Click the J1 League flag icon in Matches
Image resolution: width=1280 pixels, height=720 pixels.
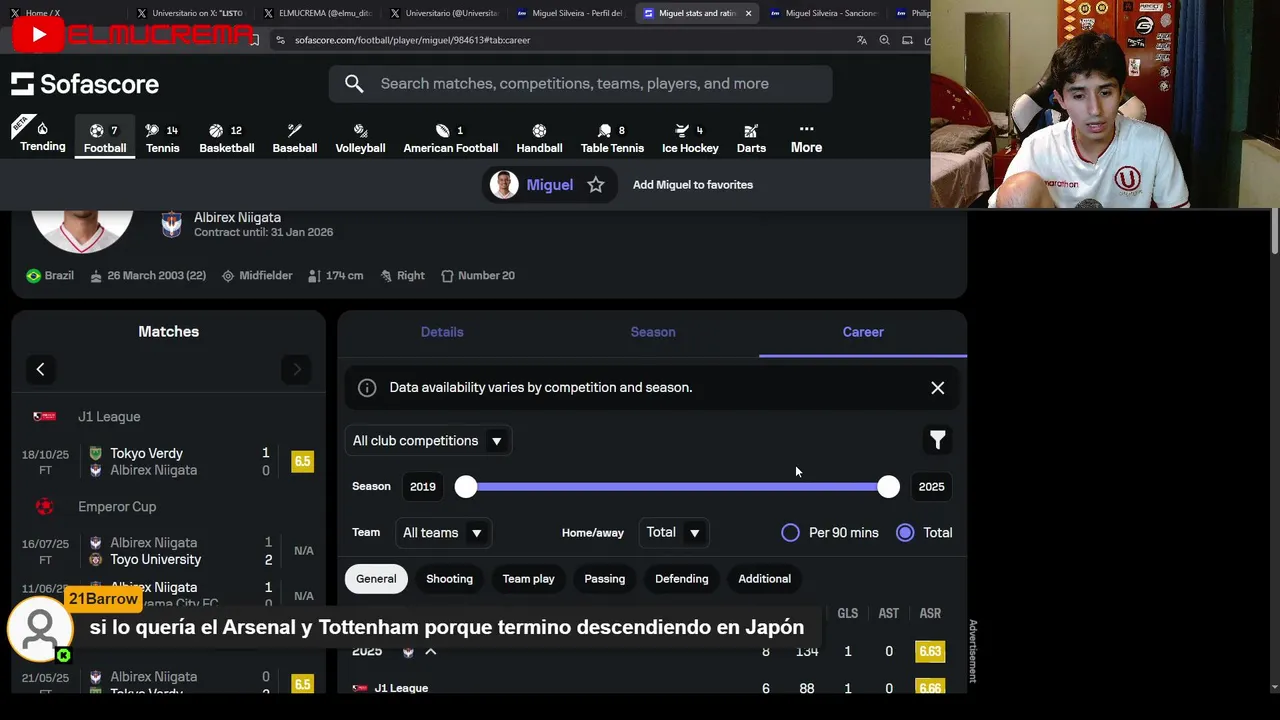coord(44,417)
